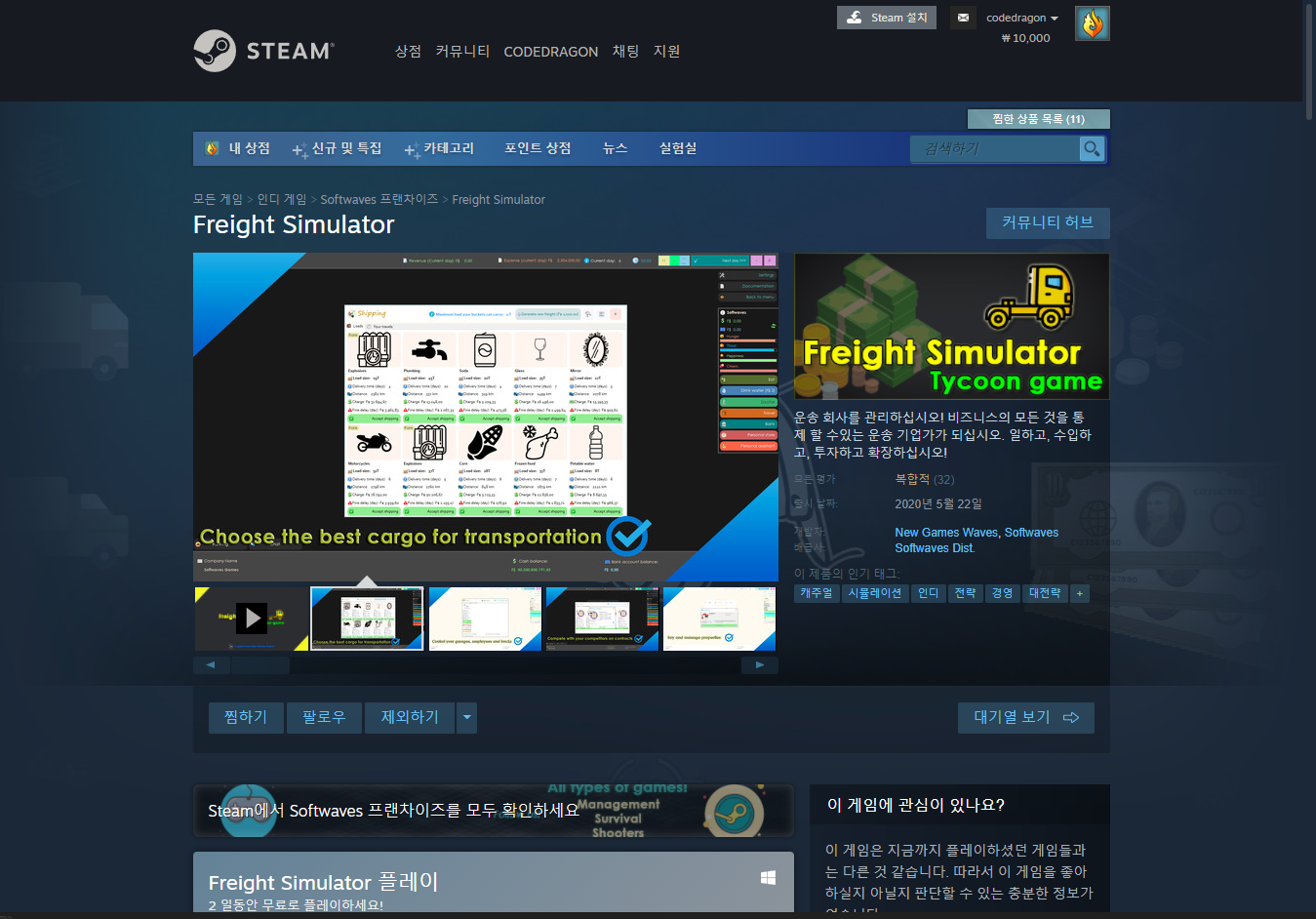Follow the 모든 게임 breadcrumb link
1316x919 pixels.
pyautogui.click(x=218, y=199)
